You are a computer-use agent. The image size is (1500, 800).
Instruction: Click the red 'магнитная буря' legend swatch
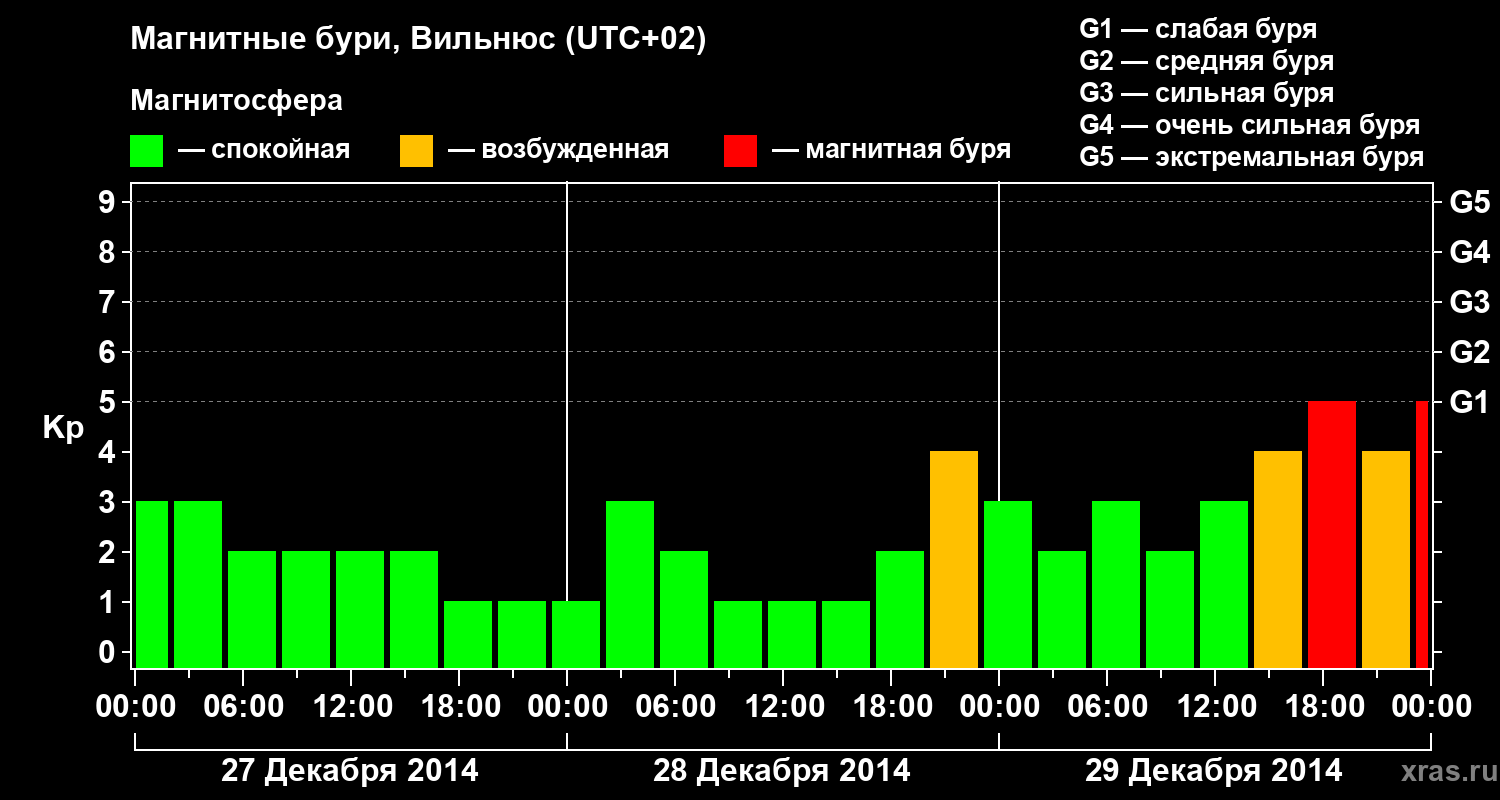click(741, 151)
